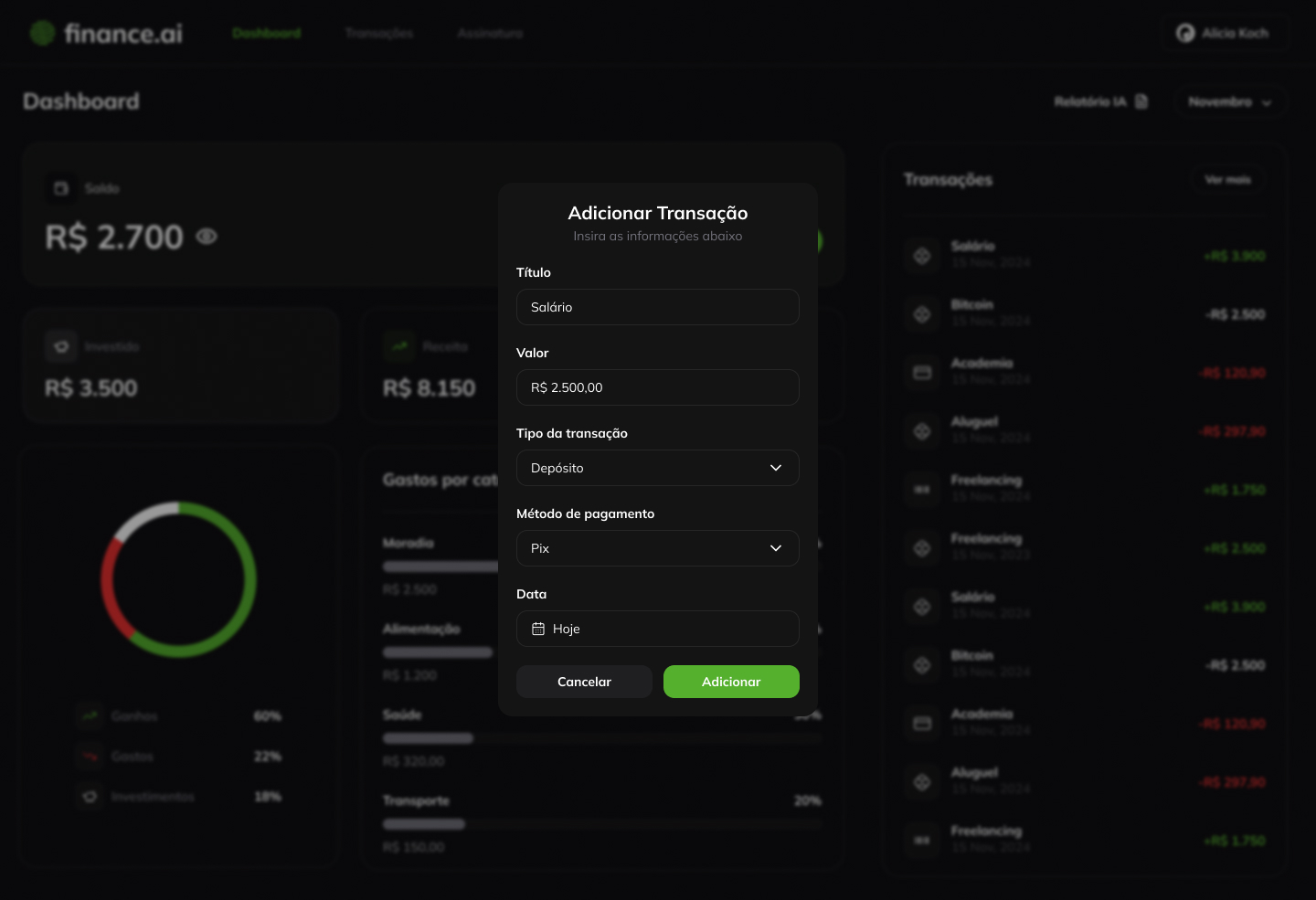Click the Alimentação progress bar
Image resolution: width=1316 pixels, height=900 pixels.
pos(440,652)
